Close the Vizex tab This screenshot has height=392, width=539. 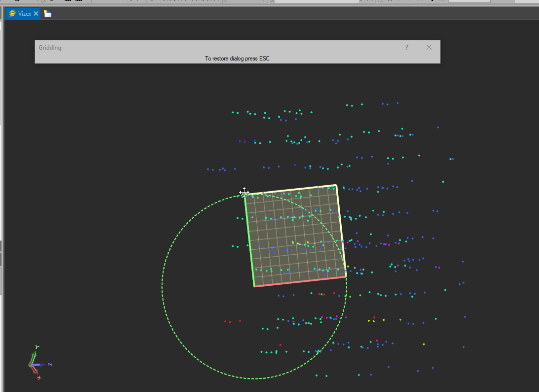(x=36, y=14)
